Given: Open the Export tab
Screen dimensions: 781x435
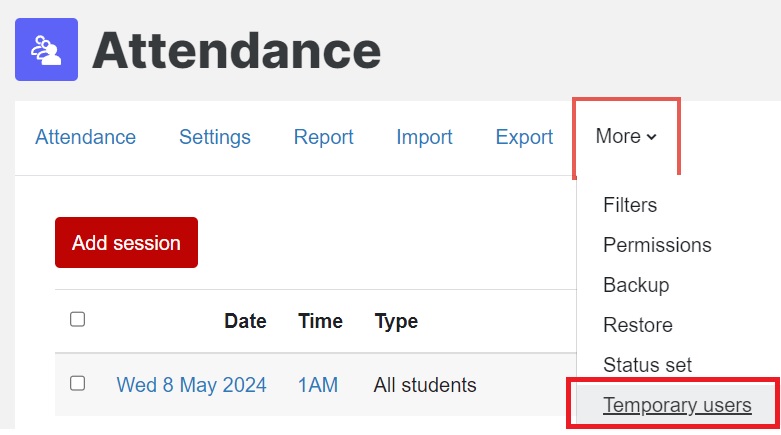Looking at the screenshot, I should (524, 137).
